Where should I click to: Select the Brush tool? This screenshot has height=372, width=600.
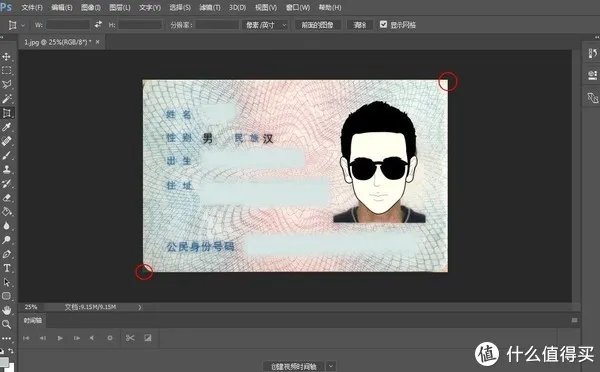pyautogui.click(x=7, y=155)
